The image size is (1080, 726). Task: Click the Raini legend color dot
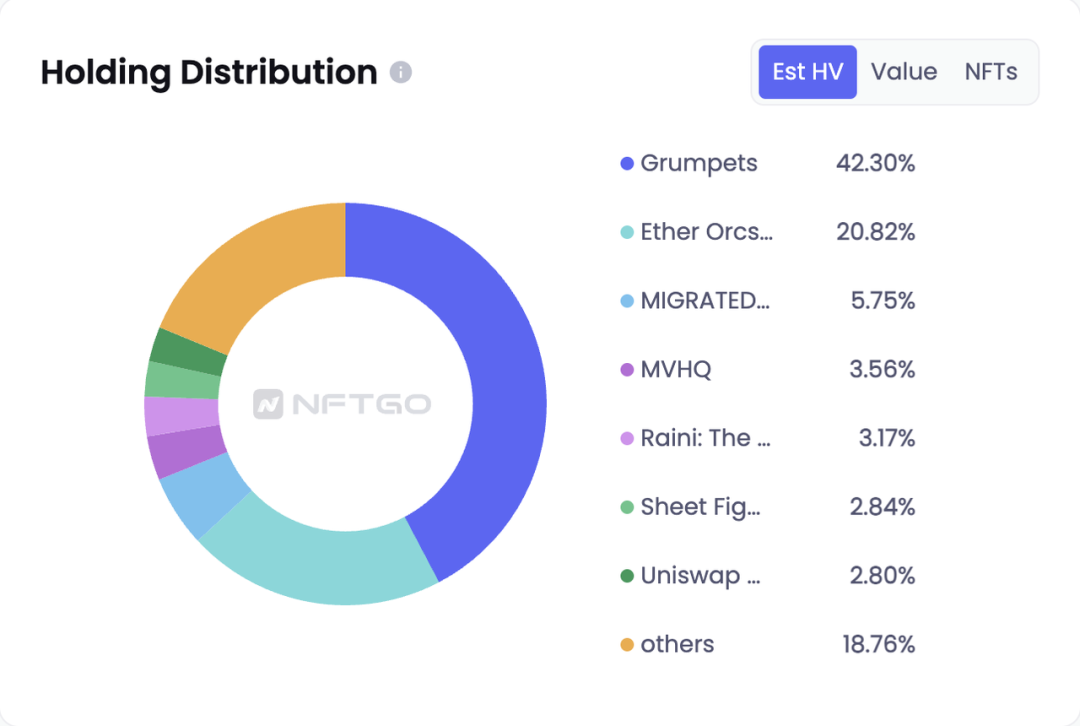627,438
